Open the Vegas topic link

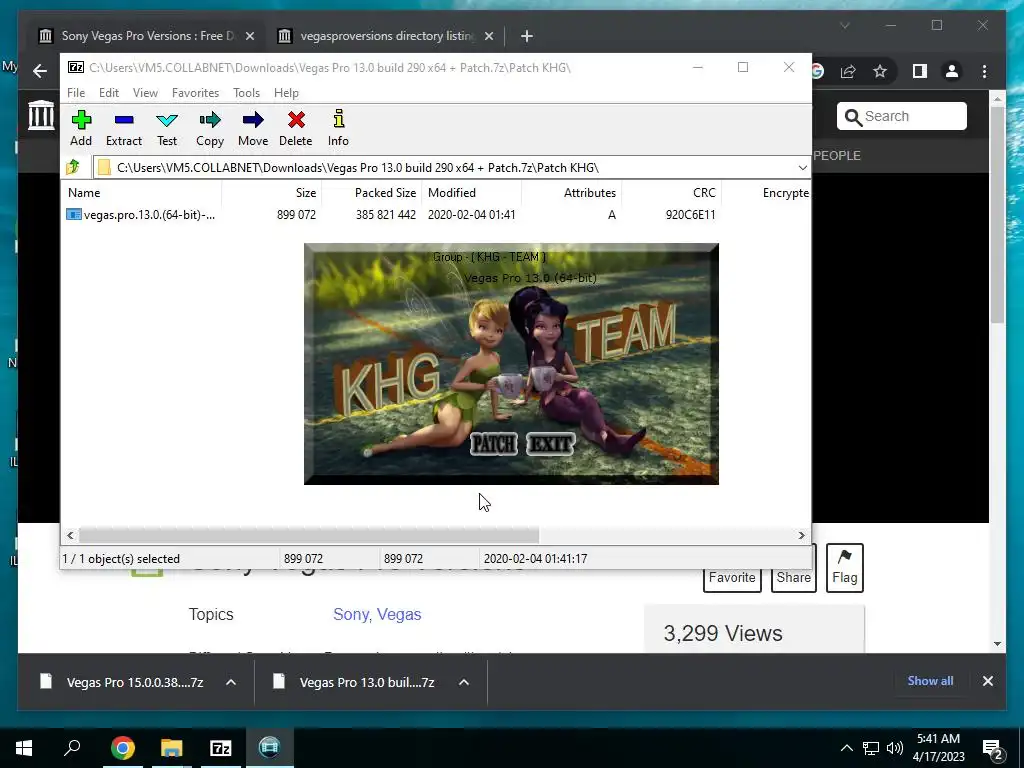pos(399,615)
